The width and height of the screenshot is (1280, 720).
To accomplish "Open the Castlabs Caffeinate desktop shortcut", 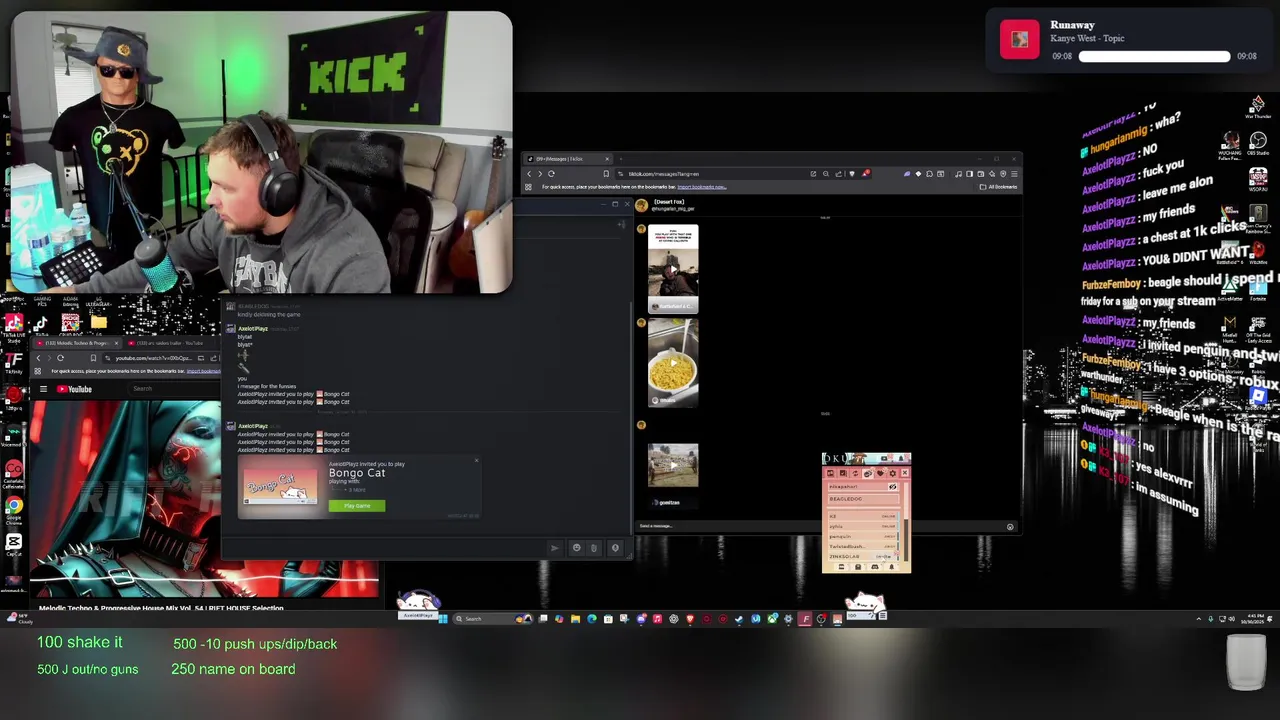I will point(14,472).
